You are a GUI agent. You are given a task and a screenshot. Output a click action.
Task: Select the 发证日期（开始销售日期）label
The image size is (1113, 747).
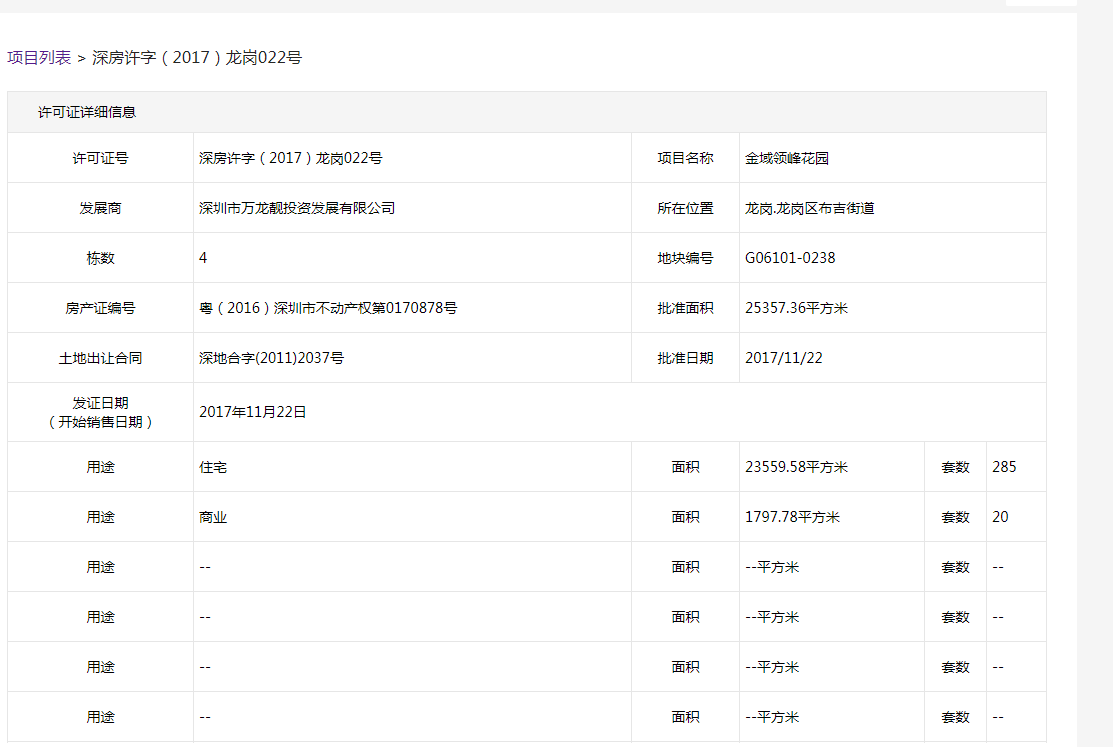pos(100,413)
